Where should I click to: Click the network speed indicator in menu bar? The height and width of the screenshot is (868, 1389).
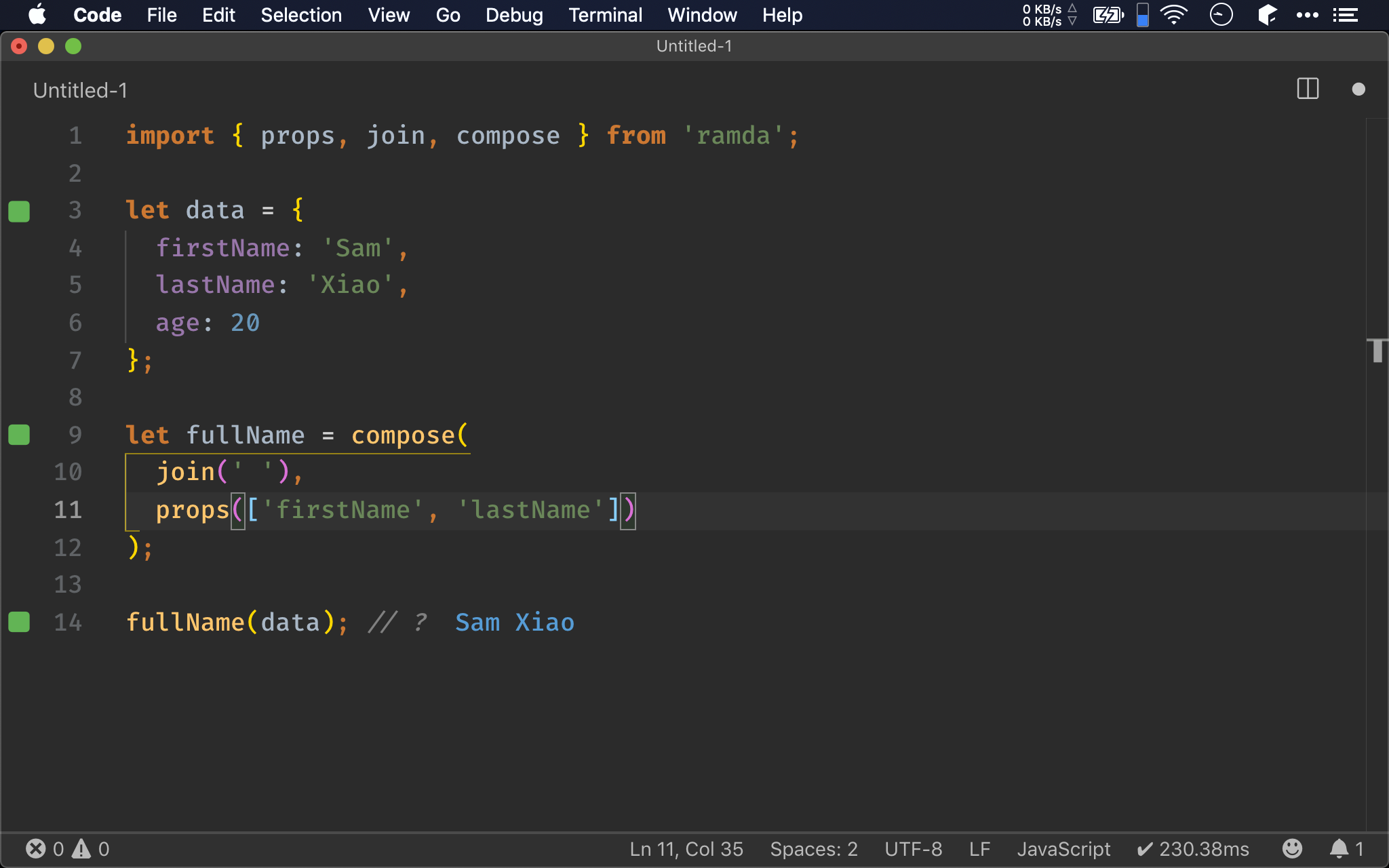click(x=1049, y=15)
